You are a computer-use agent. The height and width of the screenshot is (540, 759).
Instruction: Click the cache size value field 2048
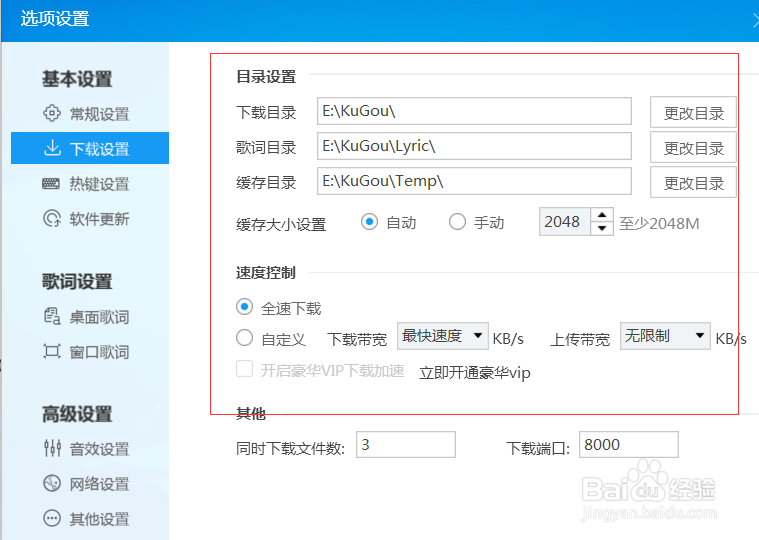[x=565, y=222]
